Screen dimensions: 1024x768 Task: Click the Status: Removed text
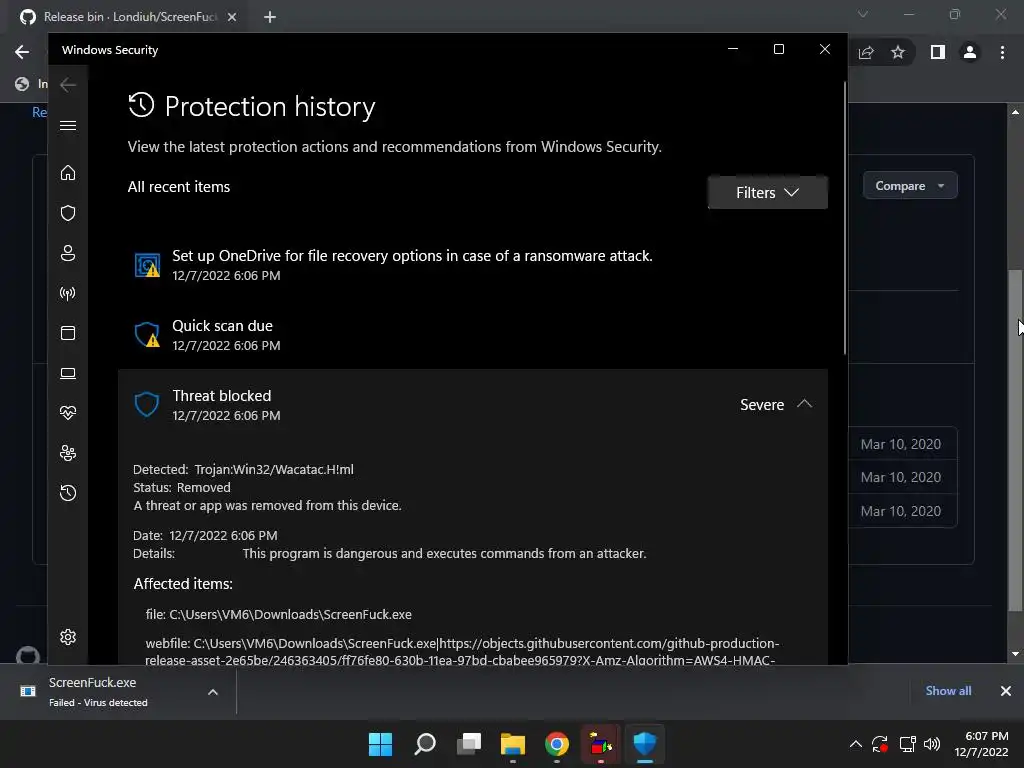click(182, 488)
